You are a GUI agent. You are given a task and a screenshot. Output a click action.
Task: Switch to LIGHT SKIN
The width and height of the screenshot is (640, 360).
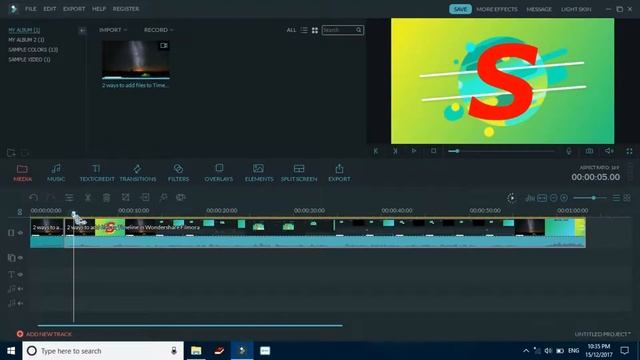tap(576, 9)
